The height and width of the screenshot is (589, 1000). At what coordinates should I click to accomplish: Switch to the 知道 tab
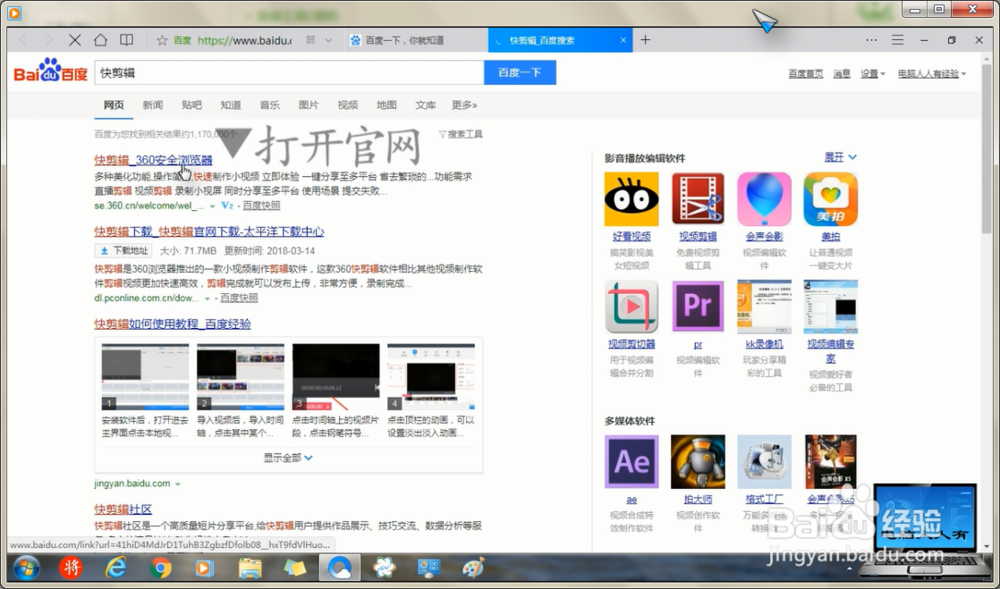tap(230, 105)
